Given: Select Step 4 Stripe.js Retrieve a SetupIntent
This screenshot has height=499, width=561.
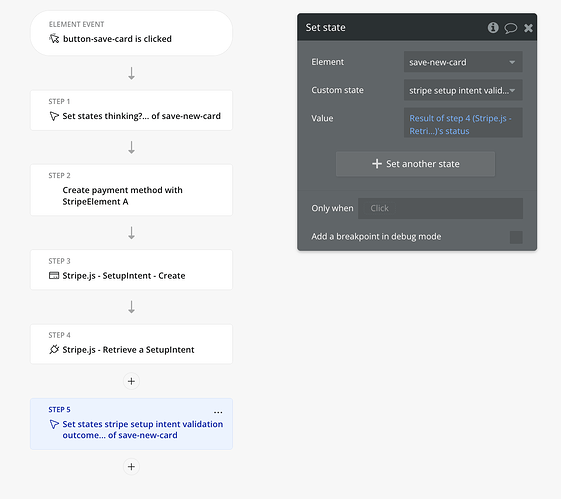Looking at the screenshot, I should pos(131,344).
